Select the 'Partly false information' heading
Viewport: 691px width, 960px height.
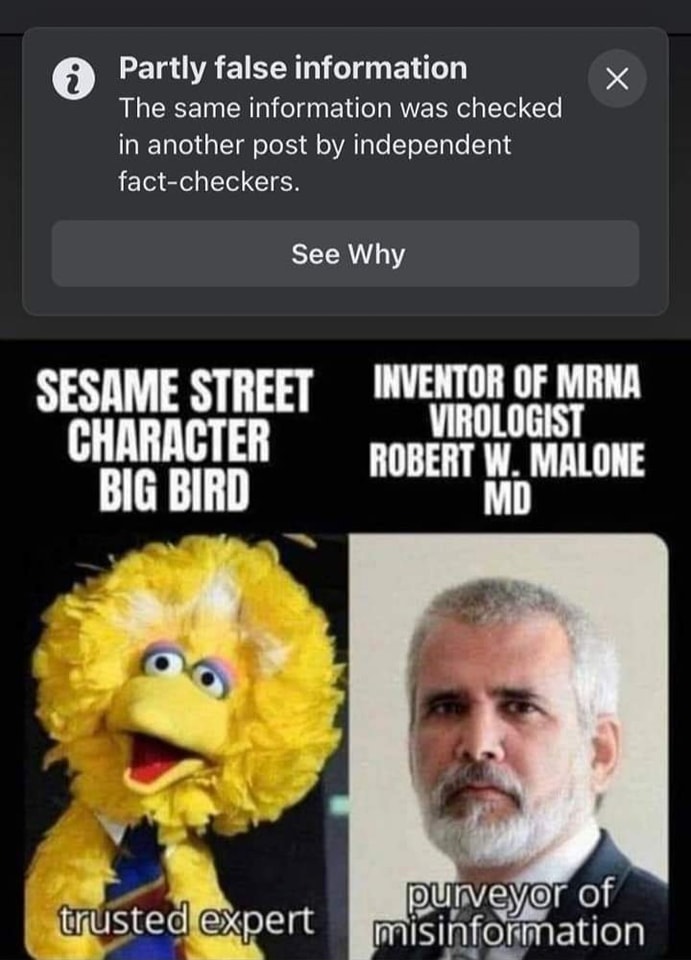(293, 67)
